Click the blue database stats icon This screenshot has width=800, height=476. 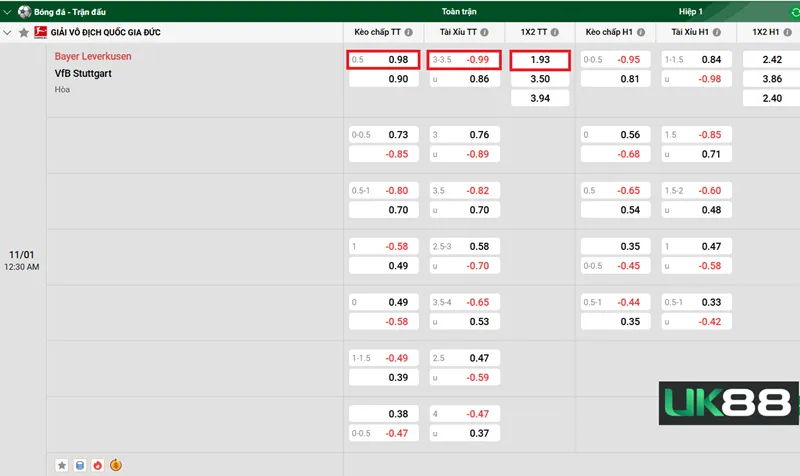coord(80,465)
